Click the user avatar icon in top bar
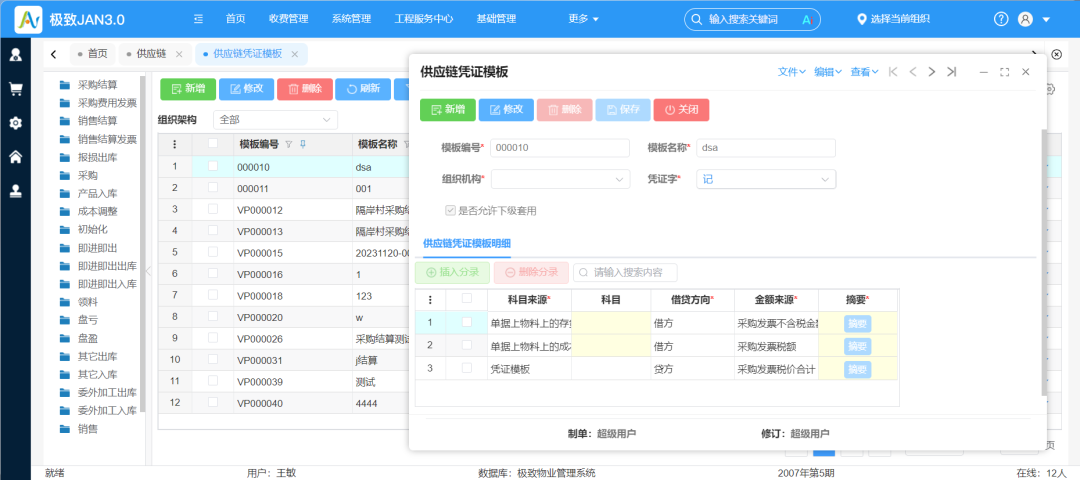This screenshot has height=480, width=1080. (1025, 19)
